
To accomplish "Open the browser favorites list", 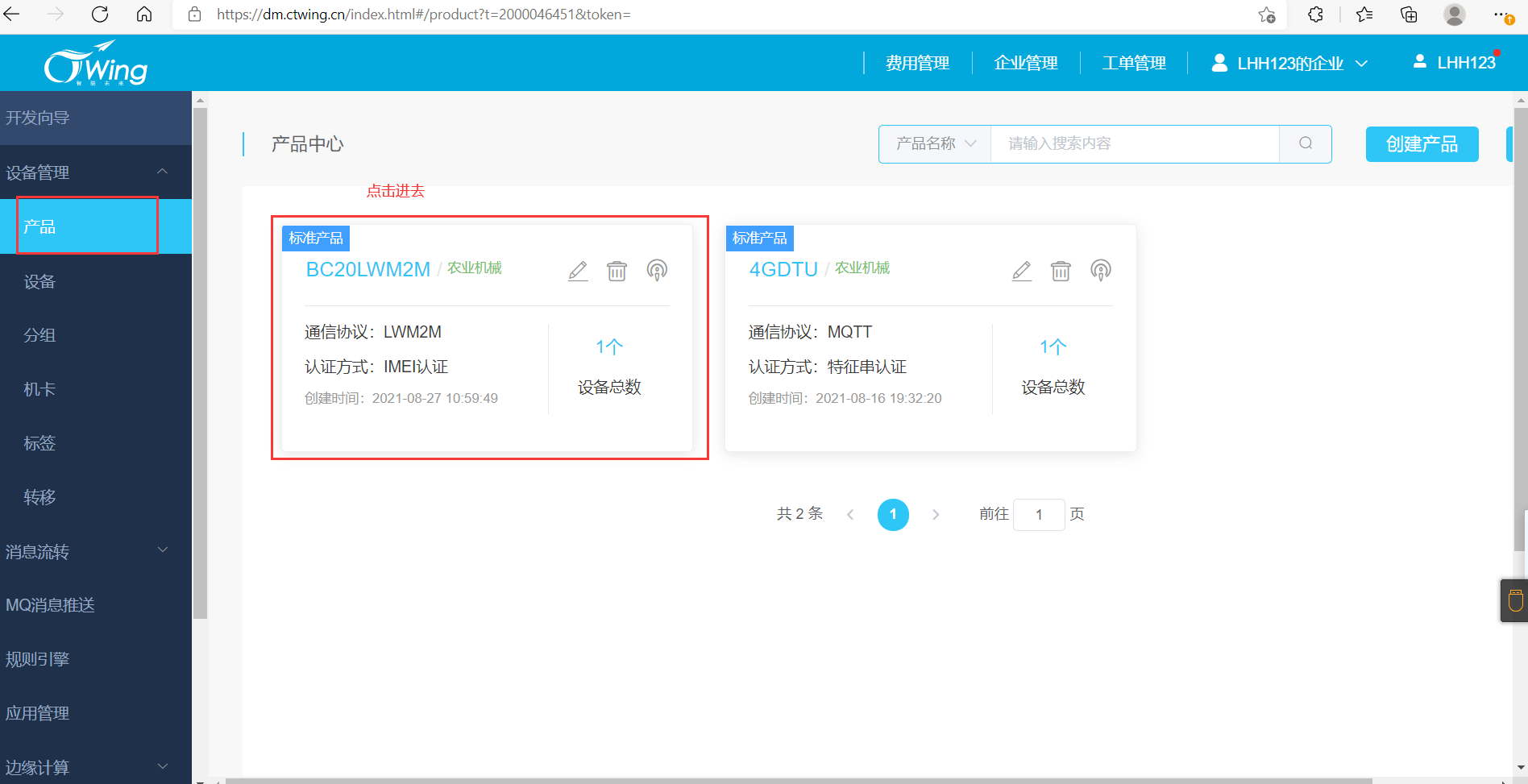I will click(1364, 15).
